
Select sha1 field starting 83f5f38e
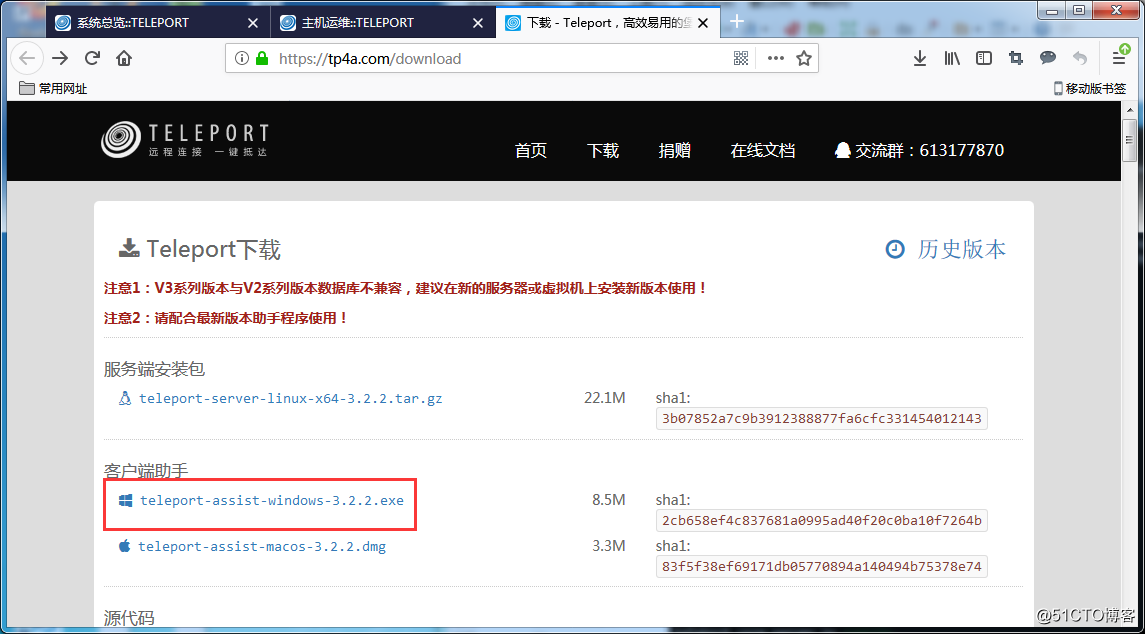(x=822, y=566)
